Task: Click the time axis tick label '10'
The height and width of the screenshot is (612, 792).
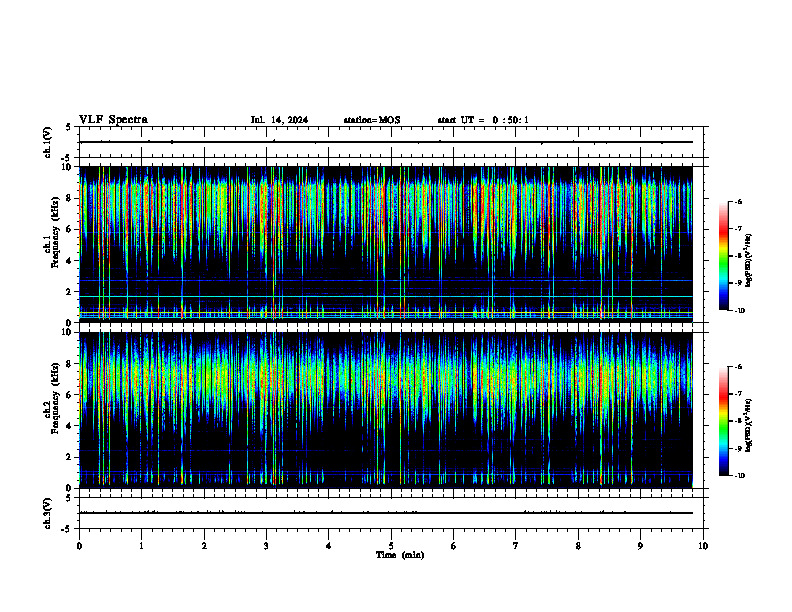Action: tap(703, 546)
